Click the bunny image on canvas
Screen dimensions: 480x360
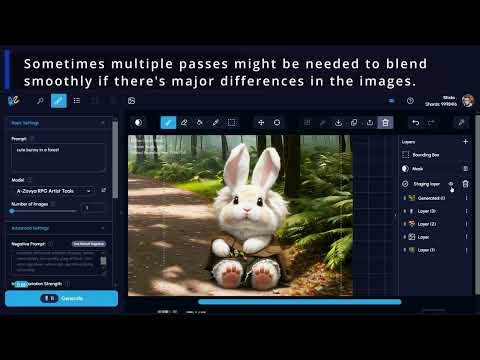click(248, 217)
